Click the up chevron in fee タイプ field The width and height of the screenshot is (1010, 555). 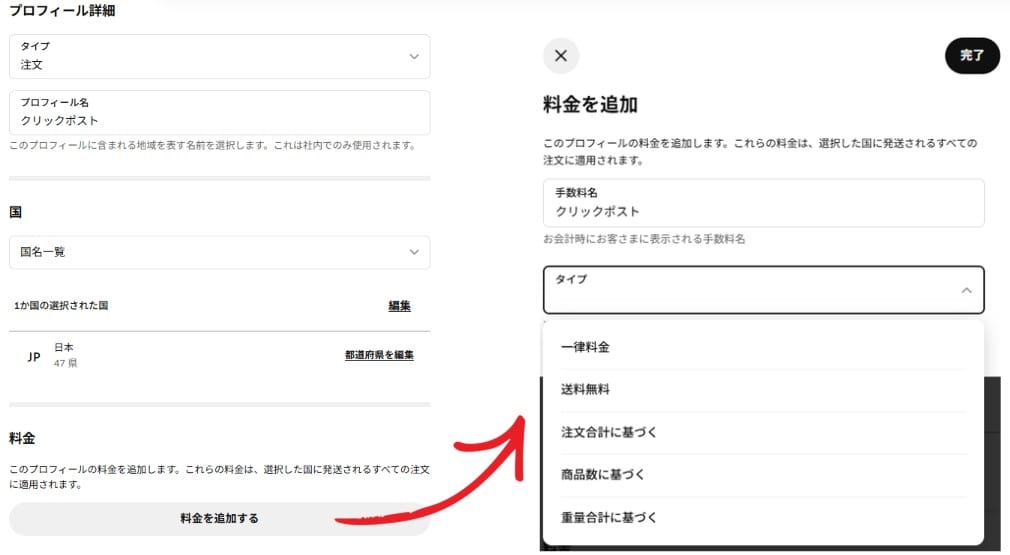[966, 290]
